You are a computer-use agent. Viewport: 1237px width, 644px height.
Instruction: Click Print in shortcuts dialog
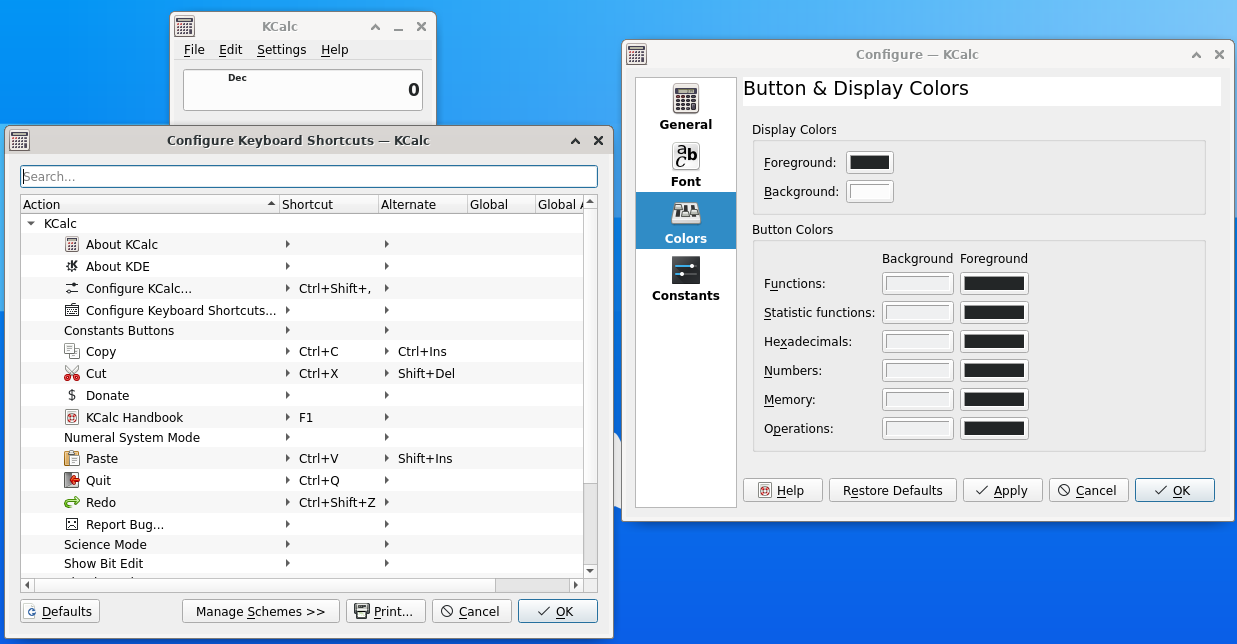point(386,611)
